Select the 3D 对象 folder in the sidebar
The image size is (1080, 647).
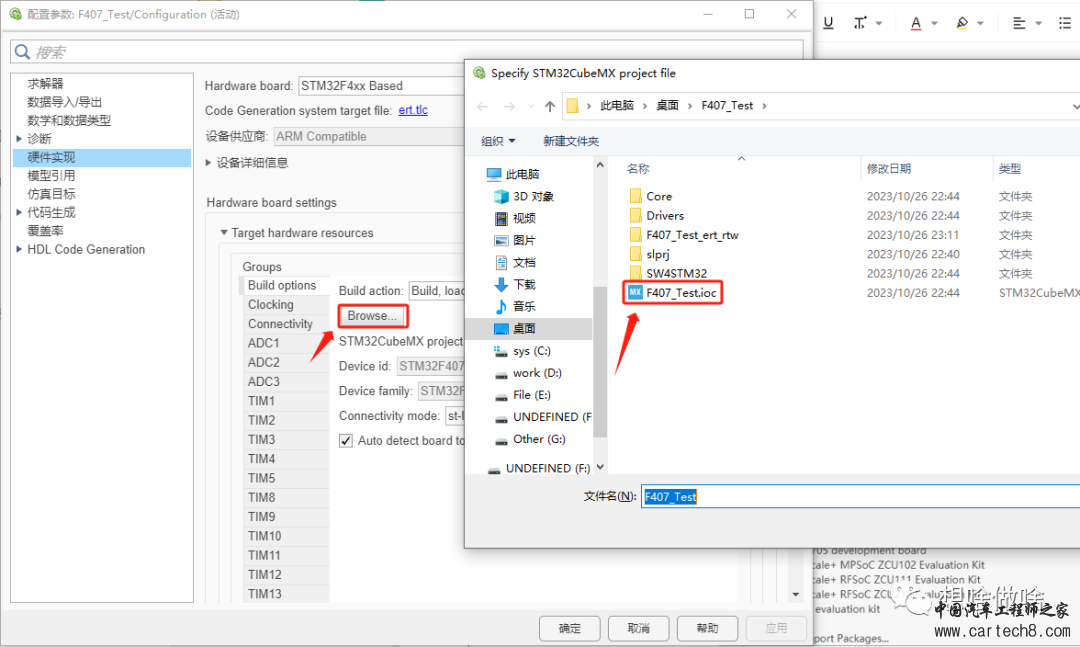(524, 196)
